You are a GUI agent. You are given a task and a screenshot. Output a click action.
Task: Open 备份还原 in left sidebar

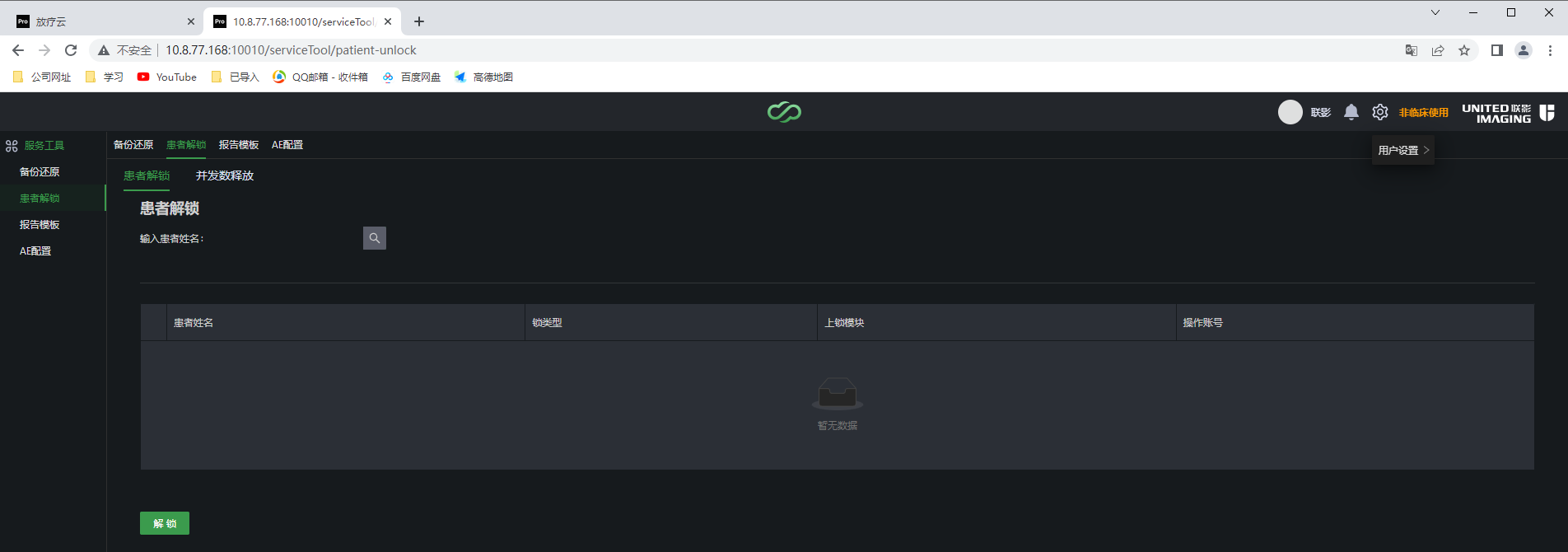tap(40, 172)
